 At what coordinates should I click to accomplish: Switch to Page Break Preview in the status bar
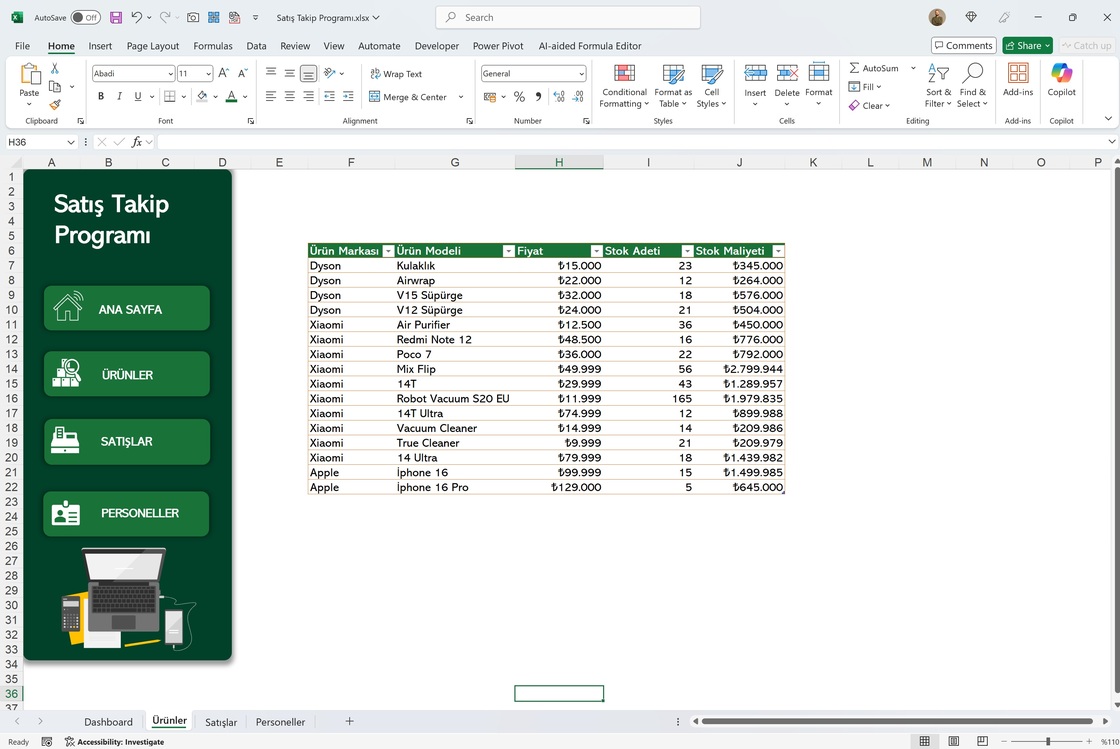tap(983, 741)
